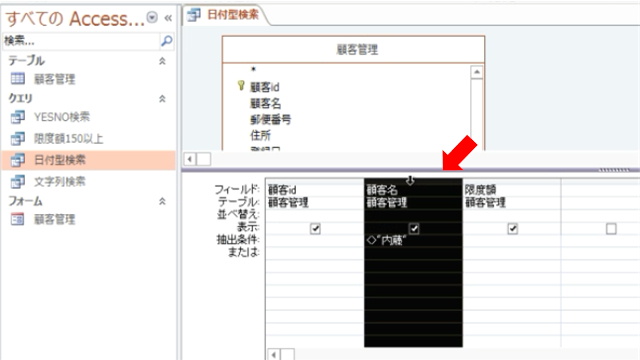Collapse the フォーム group section
This screenshot has width=640, height=360.
point(162,201)
